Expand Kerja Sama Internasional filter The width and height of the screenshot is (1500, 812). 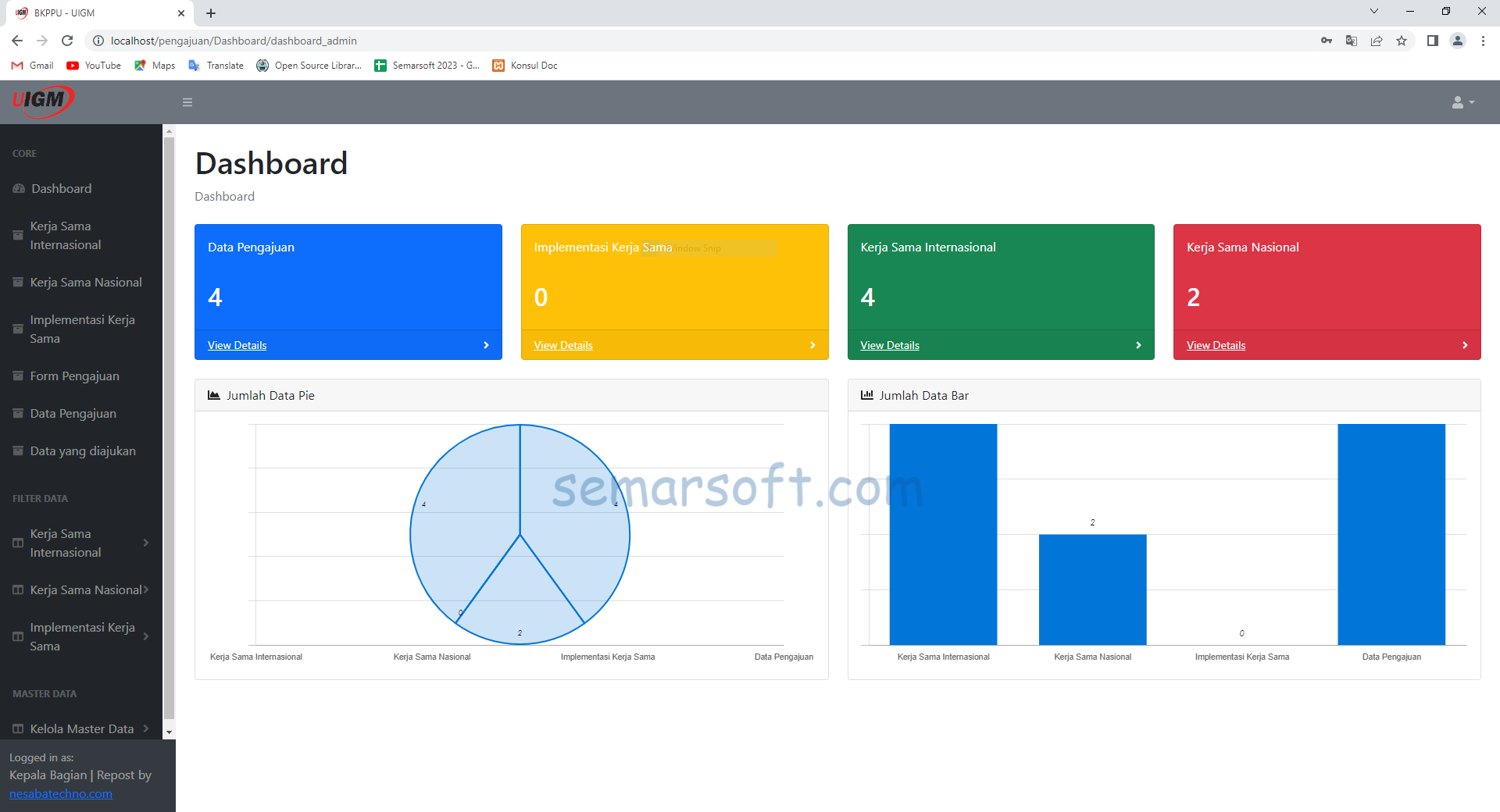(80, 543)
